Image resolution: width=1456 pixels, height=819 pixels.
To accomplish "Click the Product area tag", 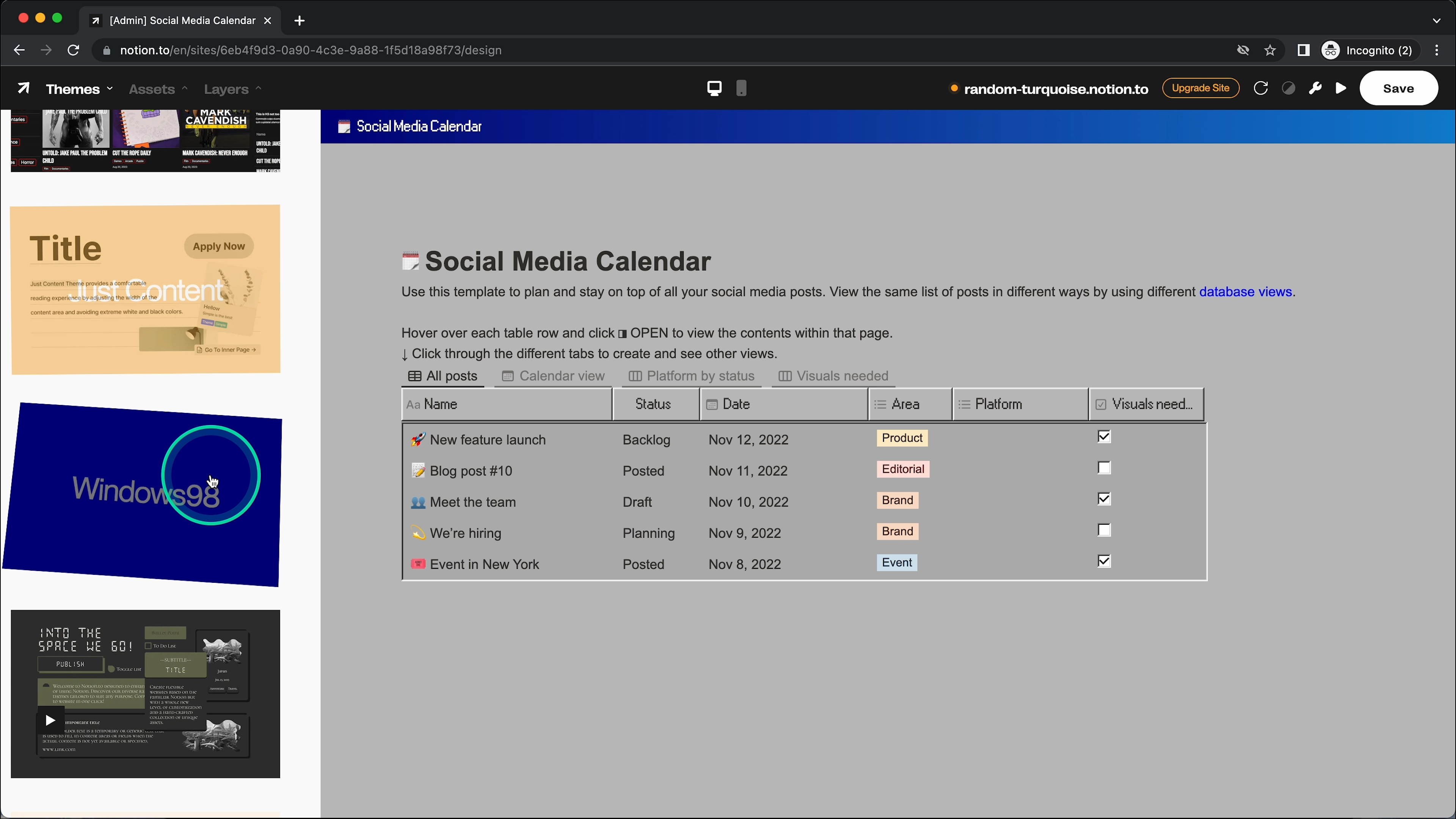I will coord(902,438).
